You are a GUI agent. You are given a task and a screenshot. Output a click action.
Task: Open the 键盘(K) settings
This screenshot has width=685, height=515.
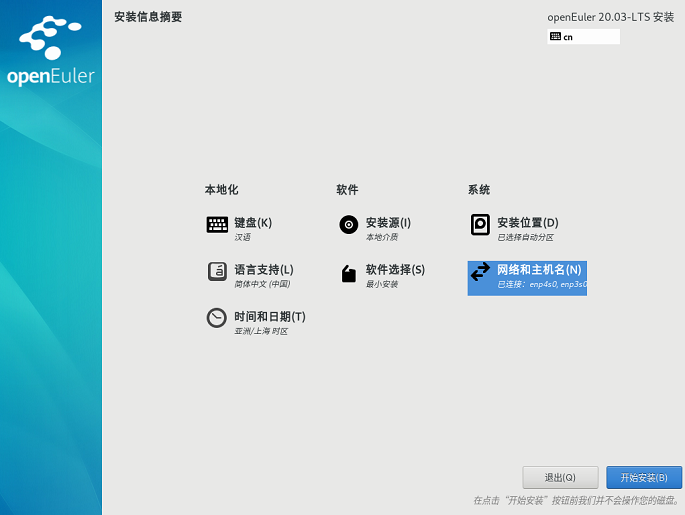point(253,223)
